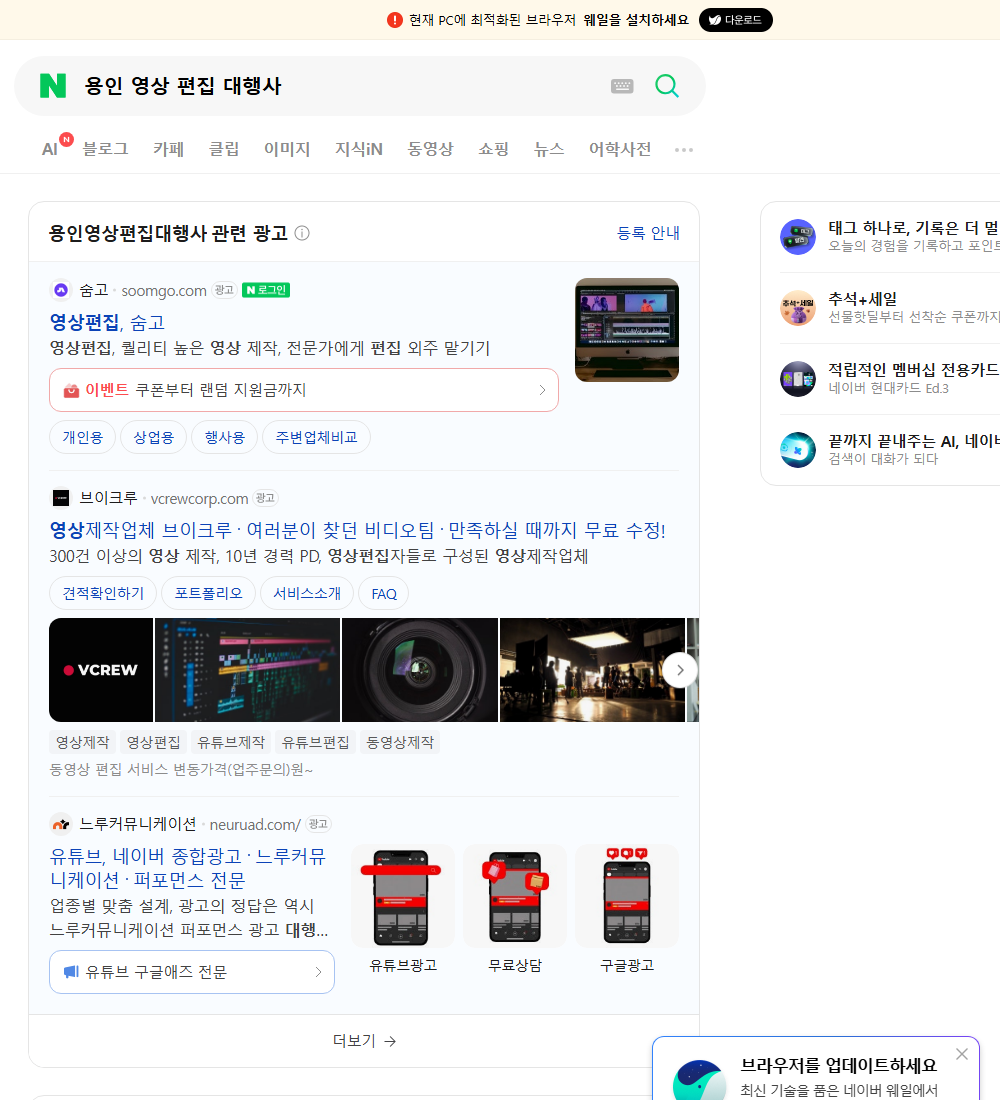The height and width of the screenshot is (1100, 1000).
Task: Click the 태그 하나로 round icon in sidebar
Action: click(x=798, y=236)
